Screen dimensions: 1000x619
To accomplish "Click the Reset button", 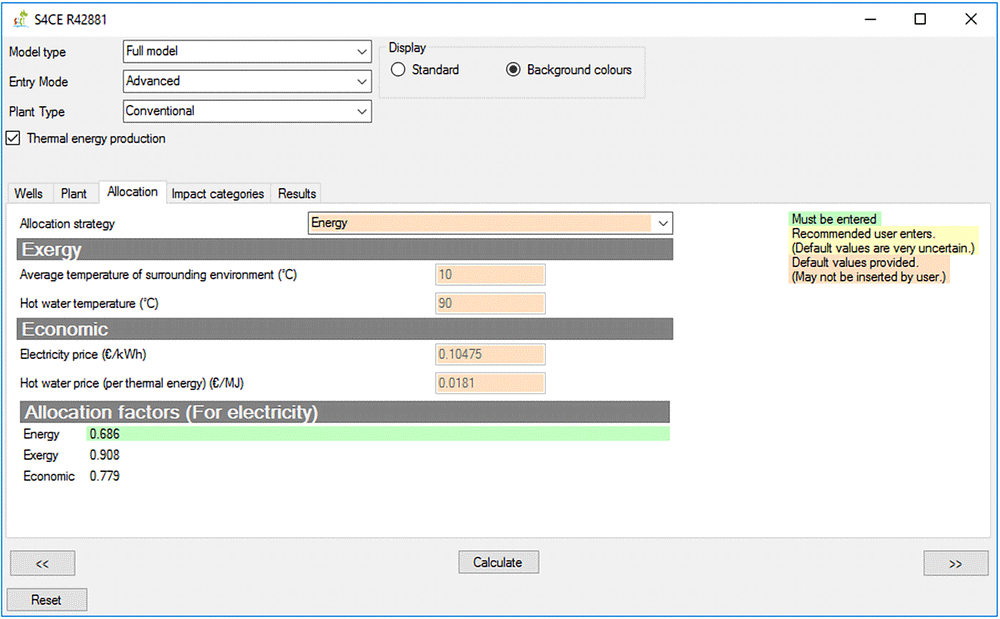I will (x=47, y=600).
